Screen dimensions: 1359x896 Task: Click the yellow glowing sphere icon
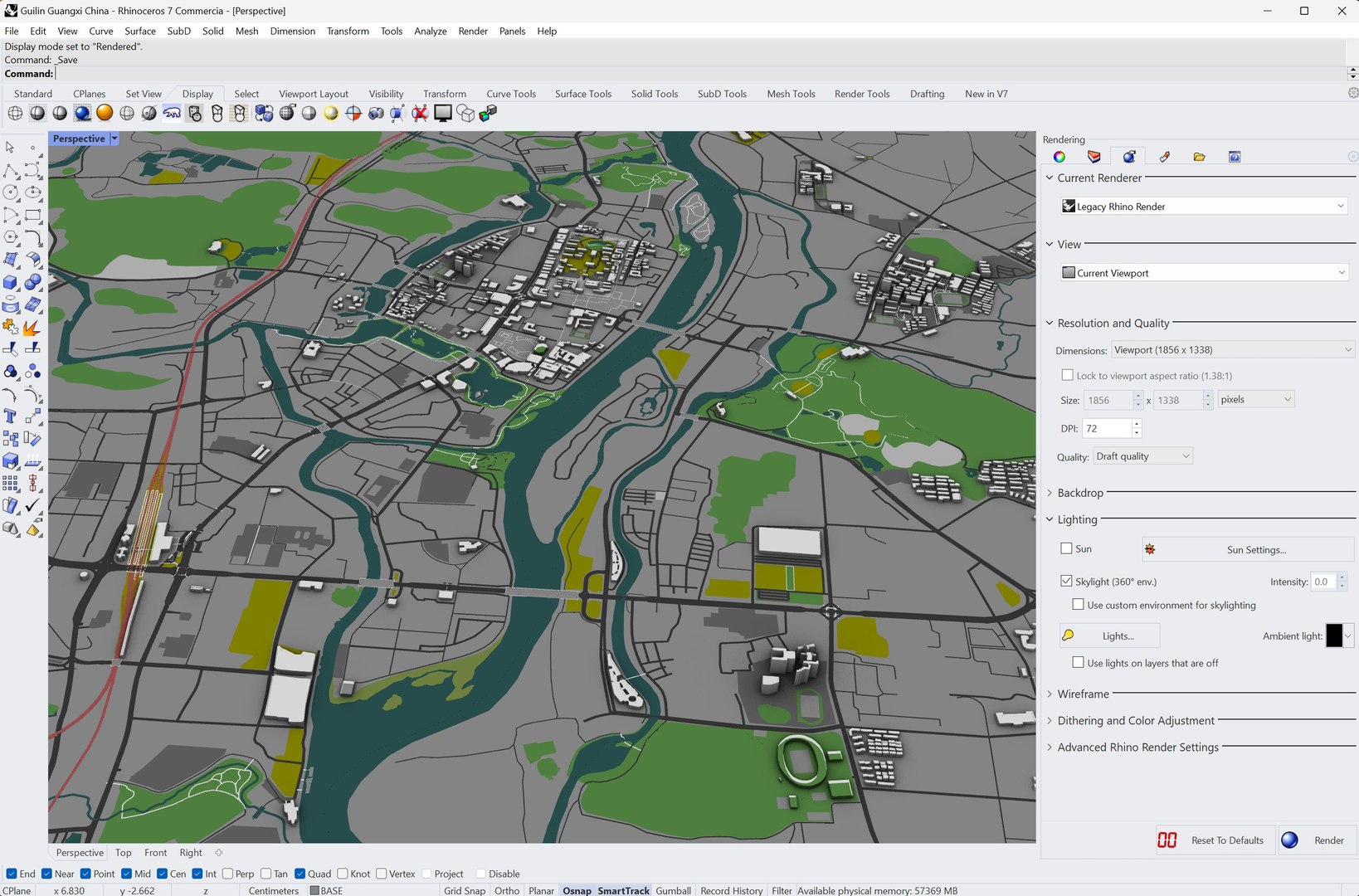point(331,113)
